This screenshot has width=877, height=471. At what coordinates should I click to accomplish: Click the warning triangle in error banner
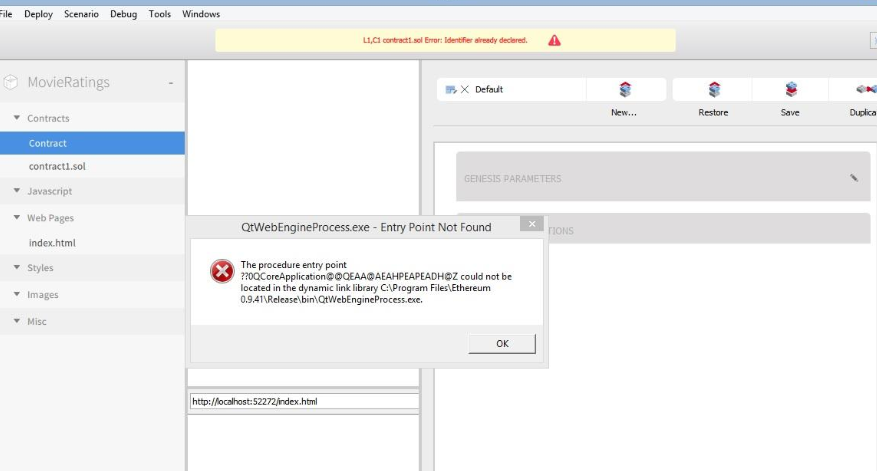554,40
